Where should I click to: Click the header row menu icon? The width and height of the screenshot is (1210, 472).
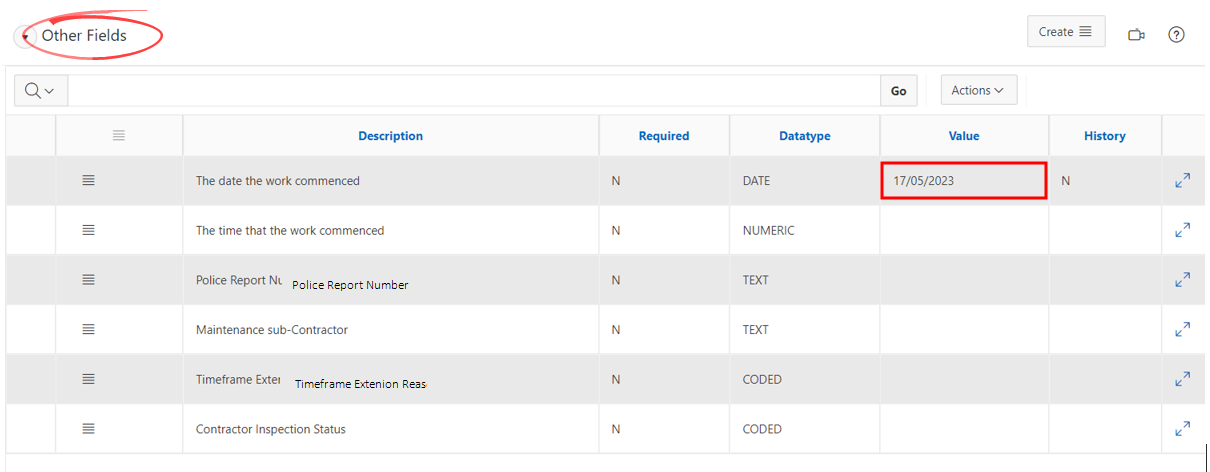(x=119, y=135)
